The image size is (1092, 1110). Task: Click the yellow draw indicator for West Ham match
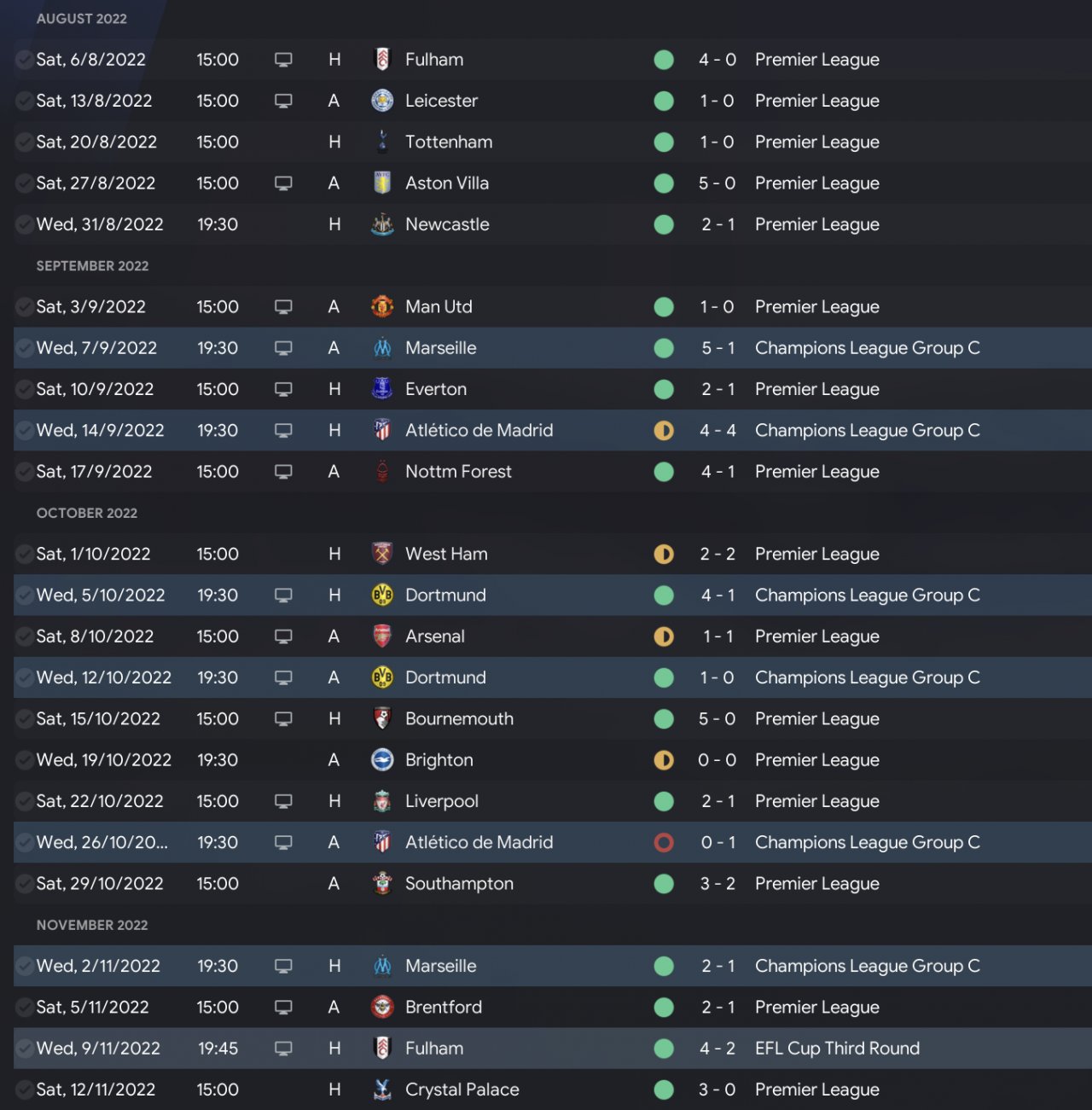(x=664, y=555)
